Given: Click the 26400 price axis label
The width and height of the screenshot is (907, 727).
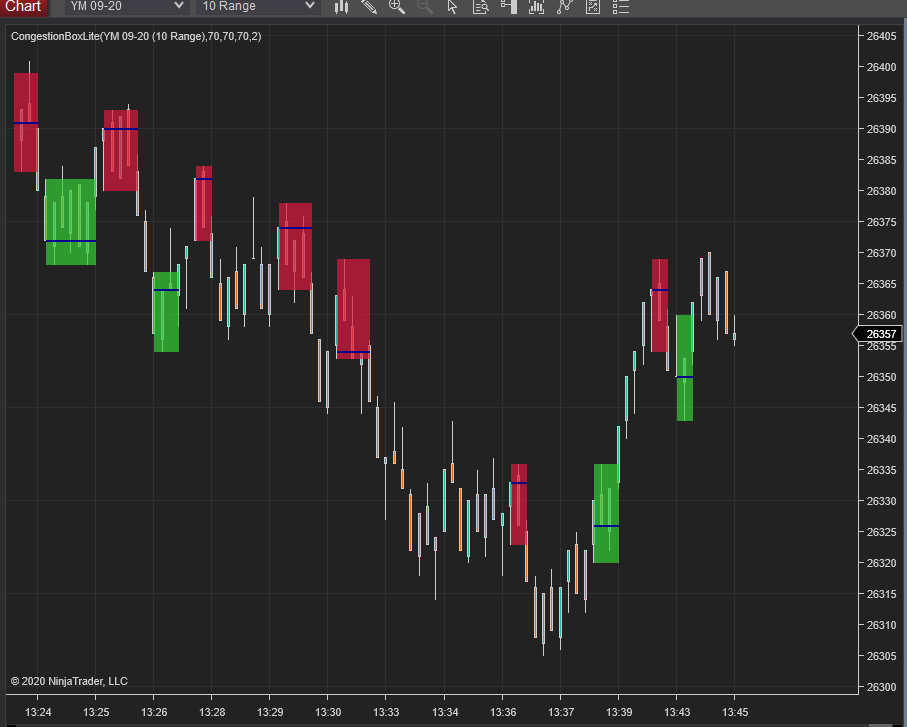Looking at the screenshot, I should coord(881,67).
